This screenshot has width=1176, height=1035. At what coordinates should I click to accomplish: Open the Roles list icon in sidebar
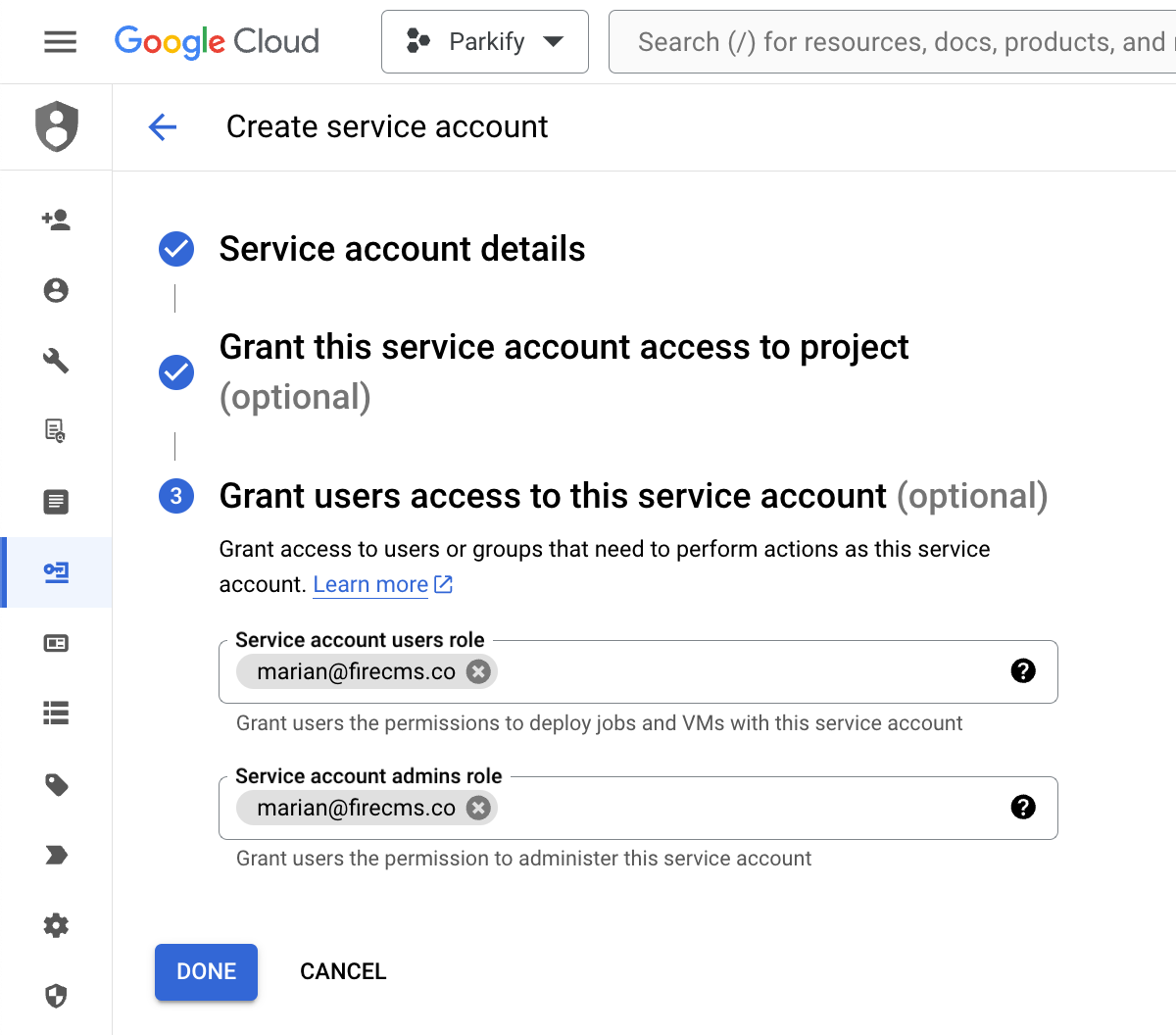pos(56,714)
